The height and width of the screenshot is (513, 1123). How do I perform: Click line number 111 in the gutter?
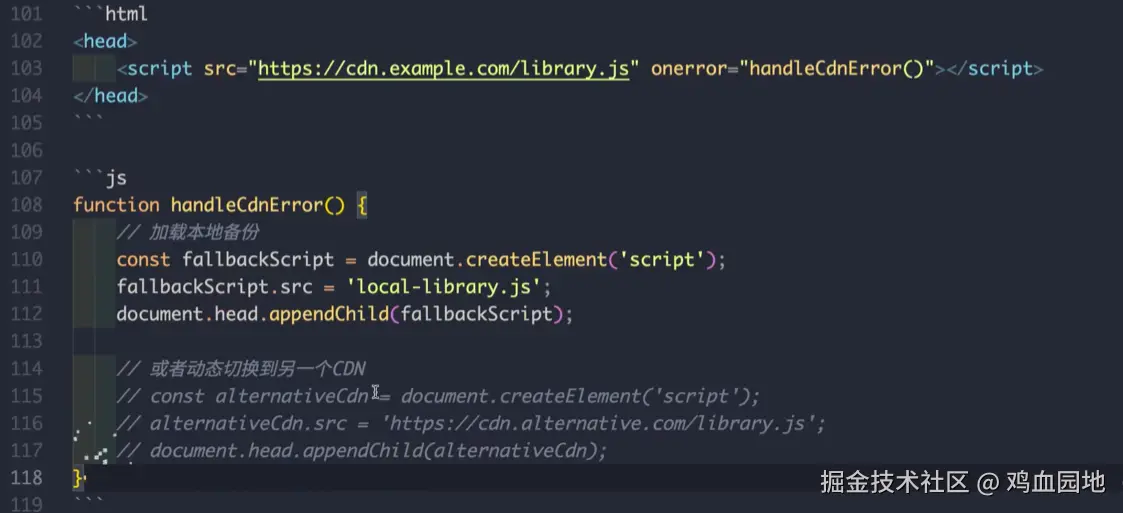pyautogui.click(x=26, y=287)
